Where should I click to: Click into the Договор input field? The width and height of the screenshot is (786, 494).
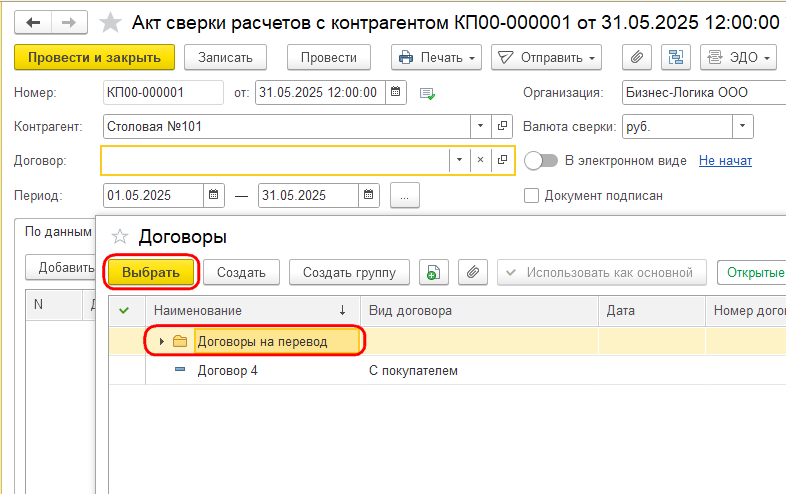275,160
